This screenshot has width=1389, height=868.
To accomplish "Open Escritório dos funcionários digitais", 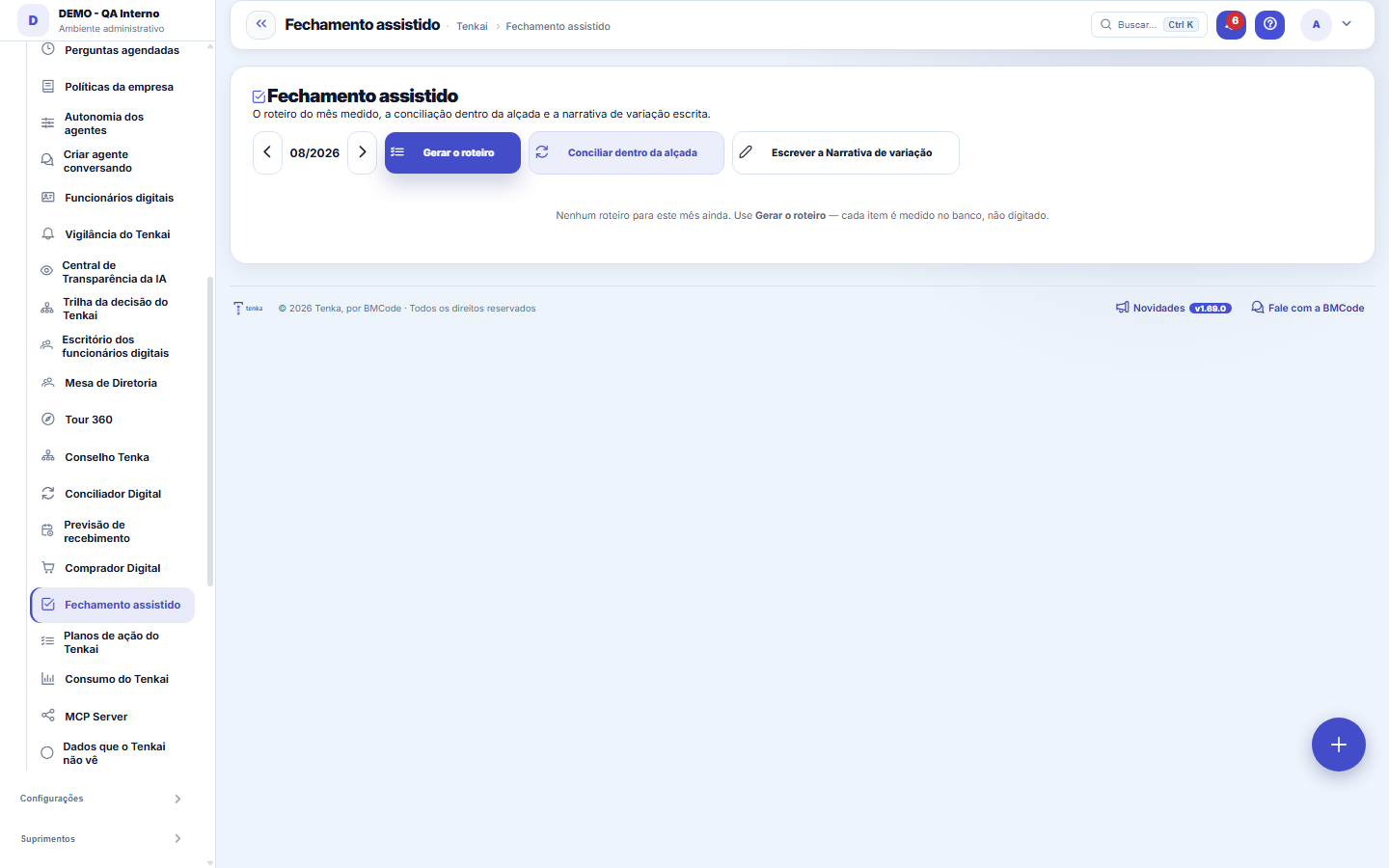I will [112, 346].
